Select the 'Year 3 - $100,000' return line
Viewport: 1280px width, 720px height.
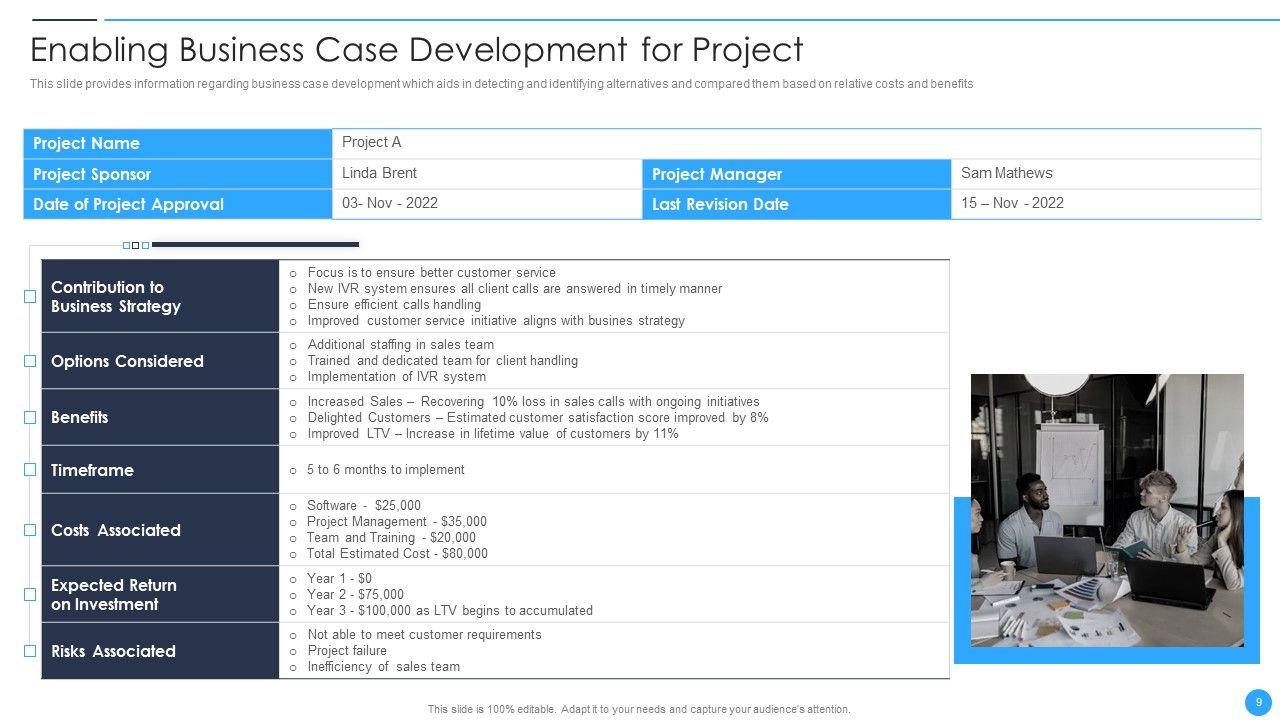450,611
